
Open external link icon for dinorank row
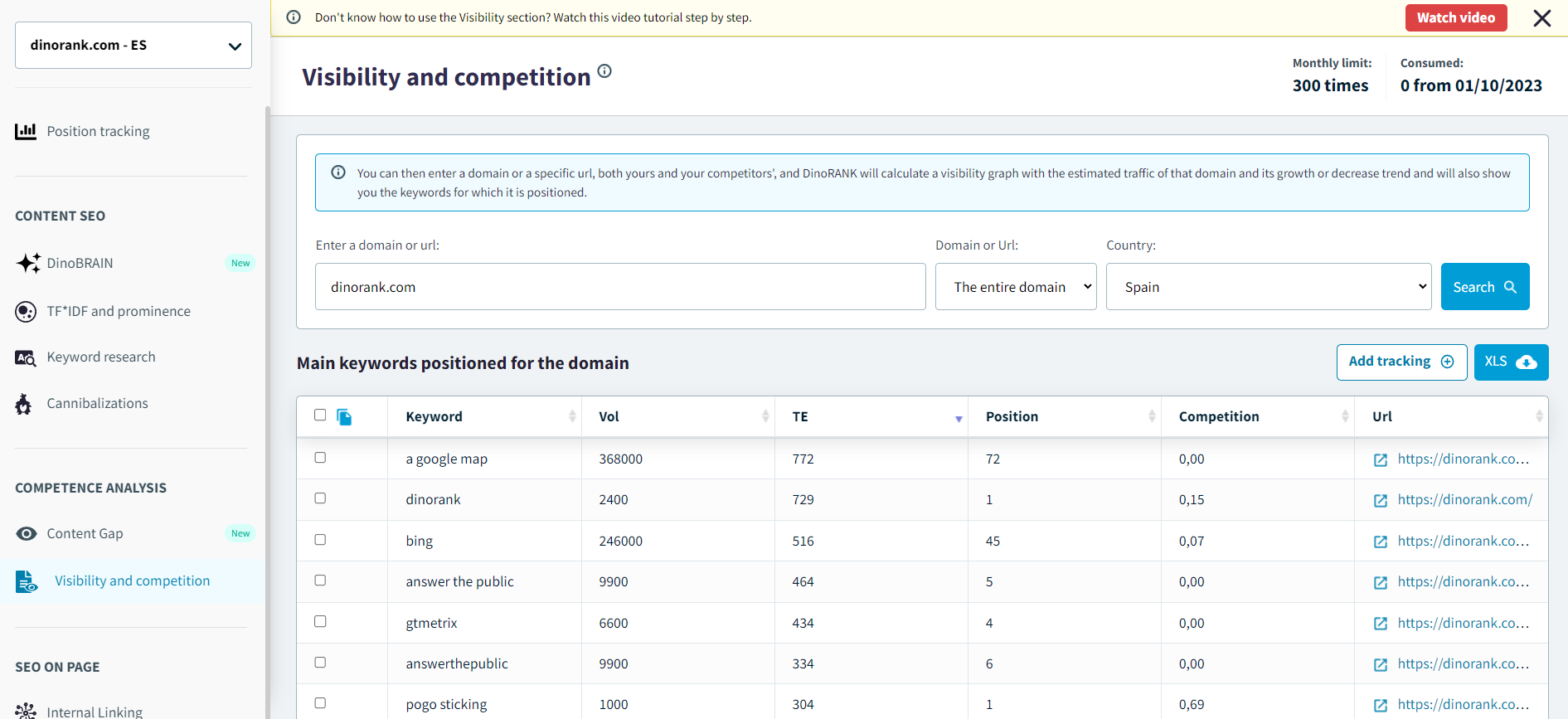tap(1381, 501)
